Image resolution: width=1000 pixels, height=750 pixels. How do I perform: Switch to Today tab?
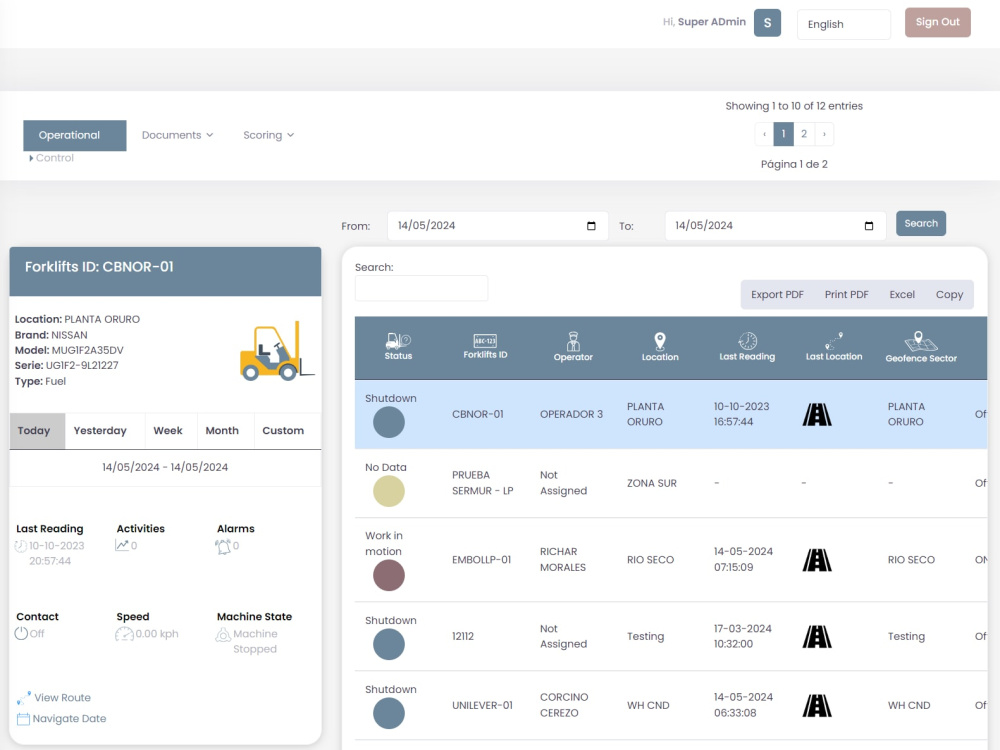tap(37, 431)
